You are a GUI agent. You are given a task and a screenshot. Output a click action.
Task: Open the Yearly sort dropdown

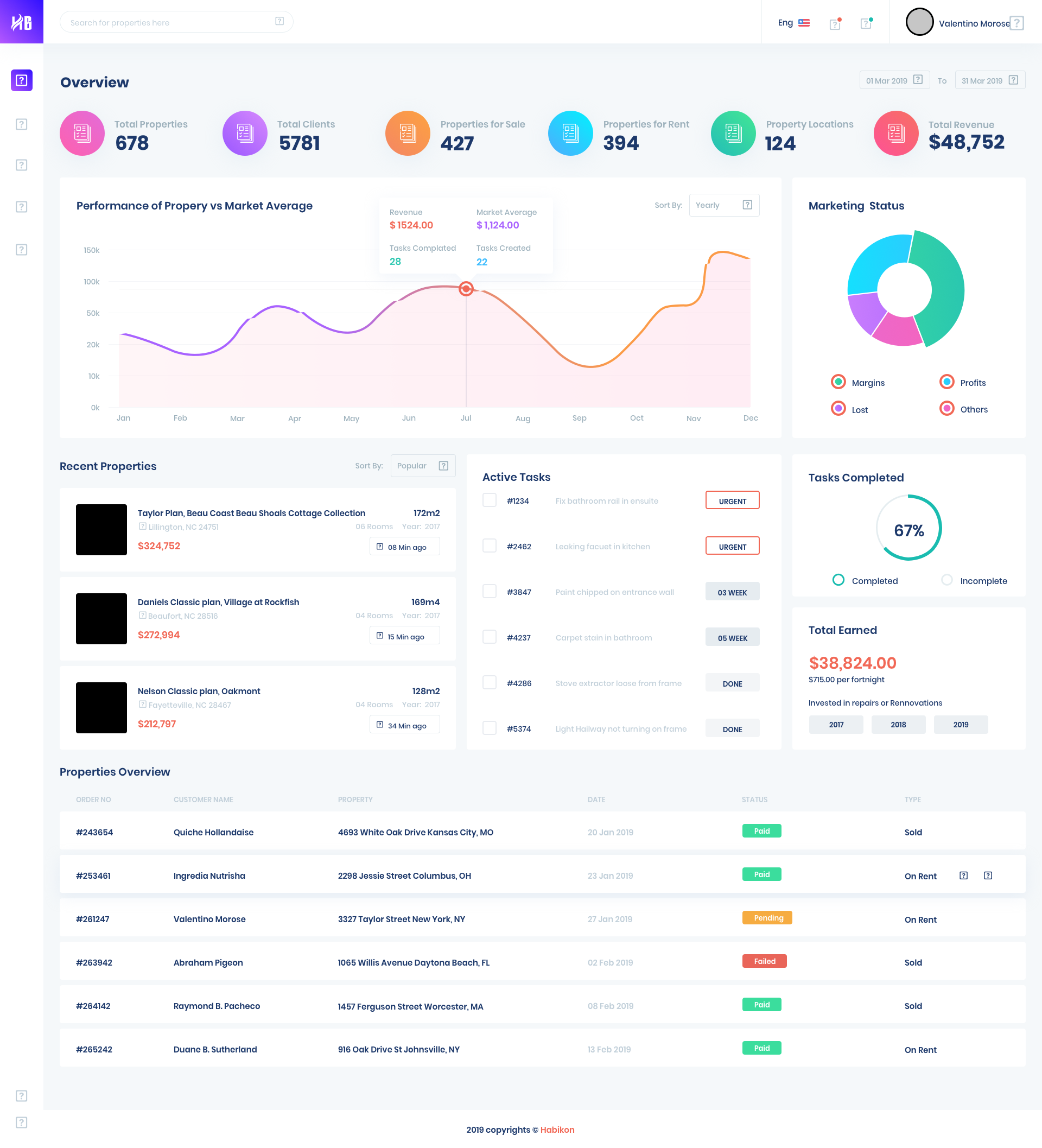[724, 205]
